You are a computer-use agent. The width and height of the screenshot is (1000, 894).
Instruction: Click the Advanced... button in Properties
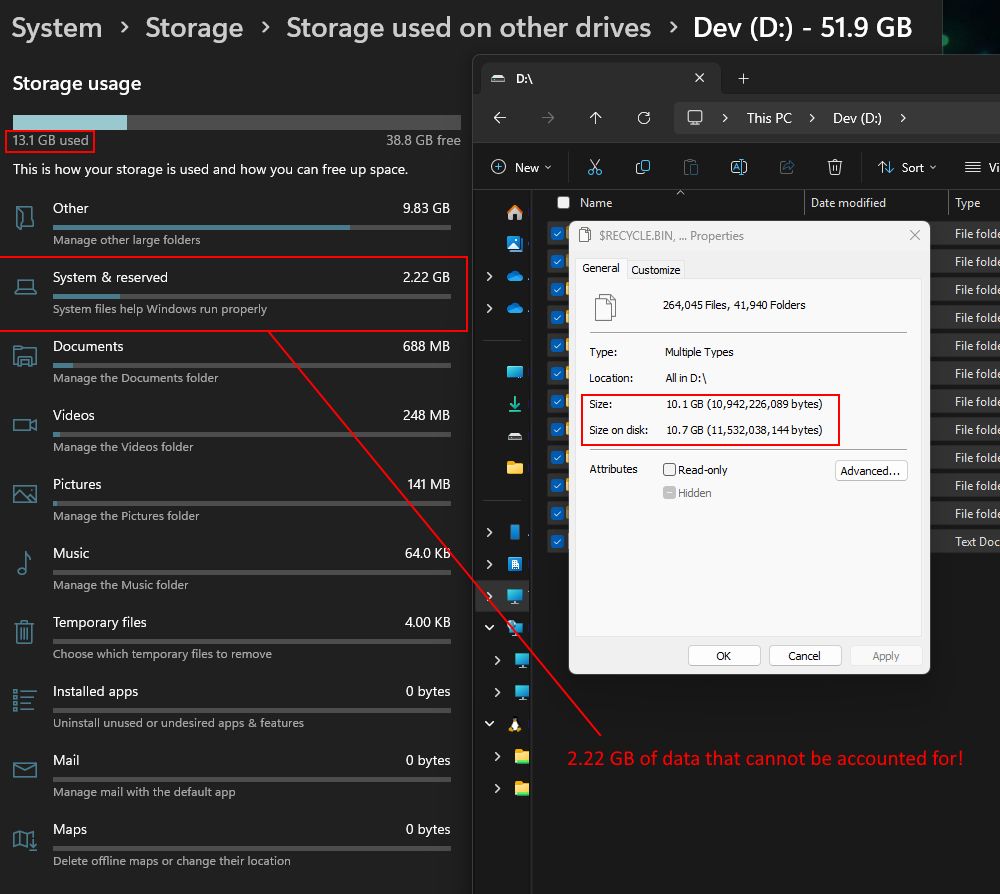pyautogui.click(x=870, y=471)
